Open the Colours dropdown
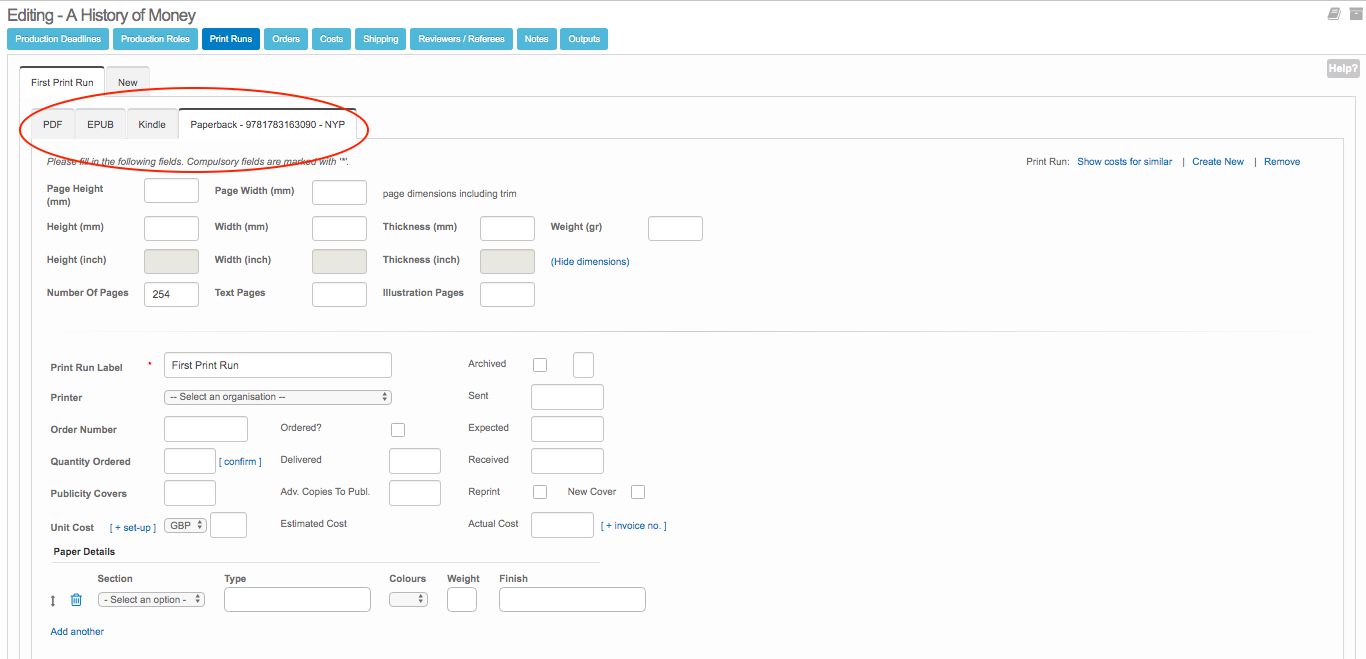The height and width of the screenshot is (659, 1366). [x=408, y=600]
